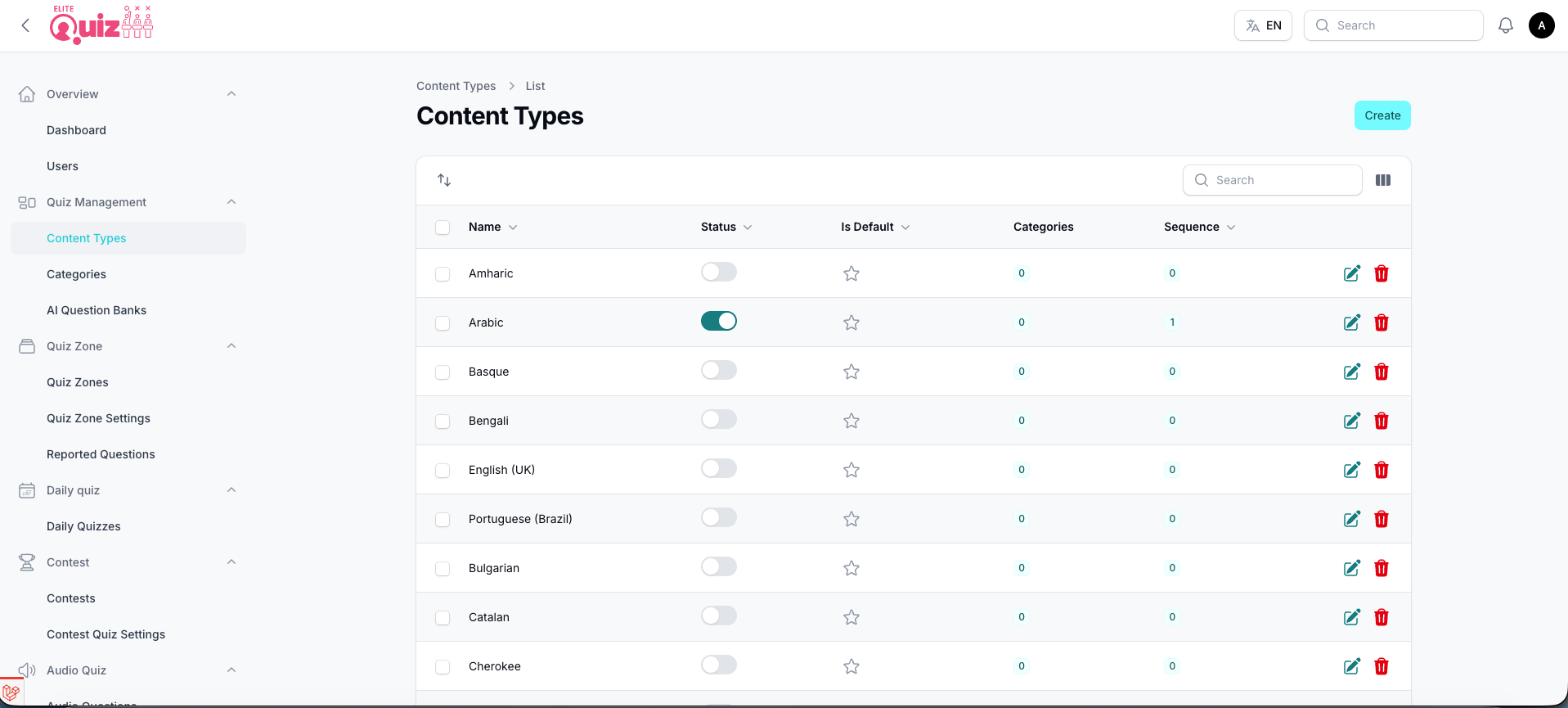
Task: Click the Create button
Action: point(1382,115)
